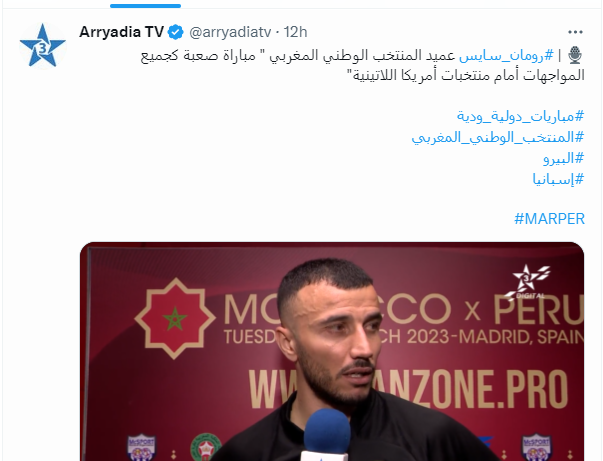Open the #رومان_سايس hashtag
The width and height of the screenshot is (603, 461).
coord(506,55)
